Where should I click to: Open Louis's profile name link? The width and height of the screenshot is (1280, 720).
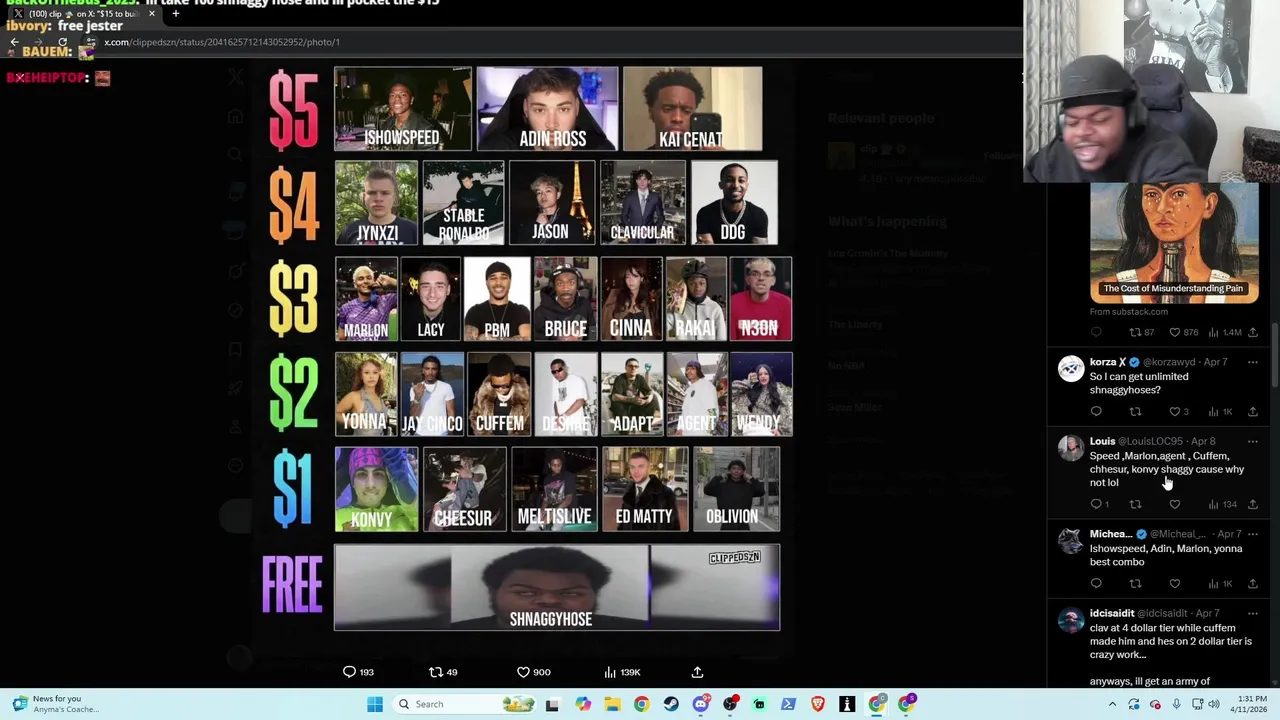click(x=1102, y=441)
